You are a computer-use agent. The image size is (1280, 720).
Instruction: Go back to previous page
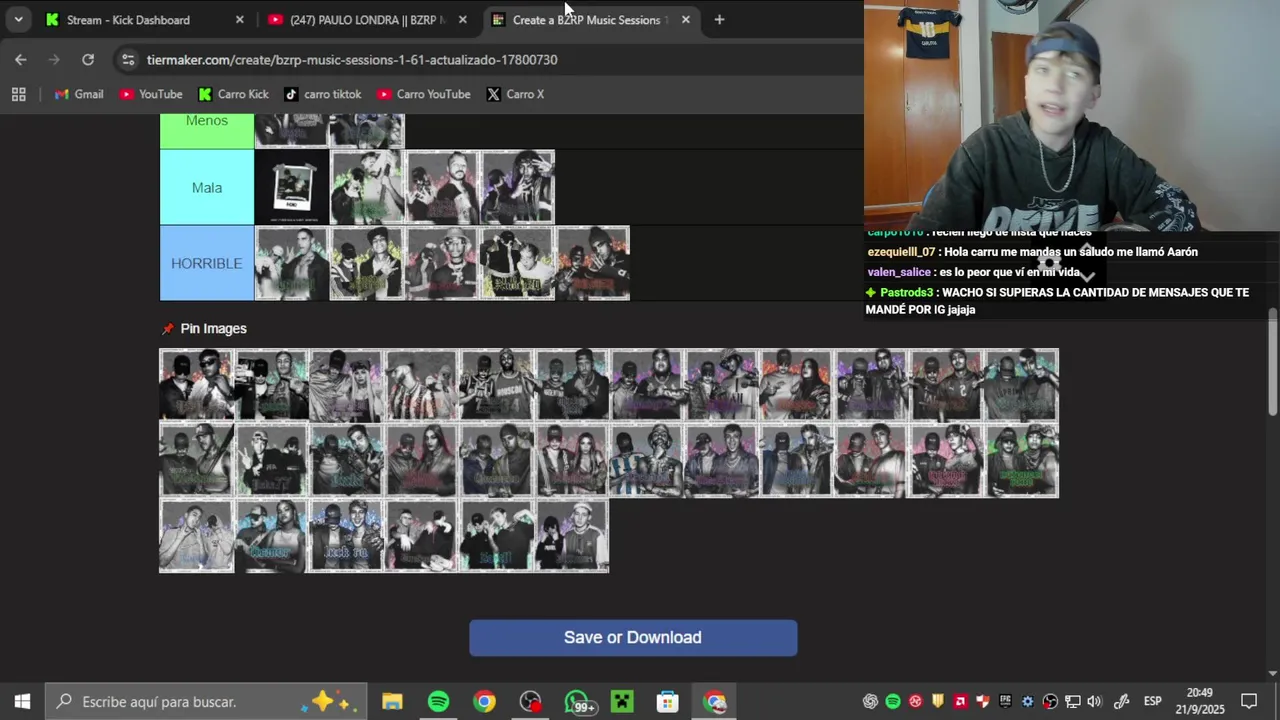(21, 60)
